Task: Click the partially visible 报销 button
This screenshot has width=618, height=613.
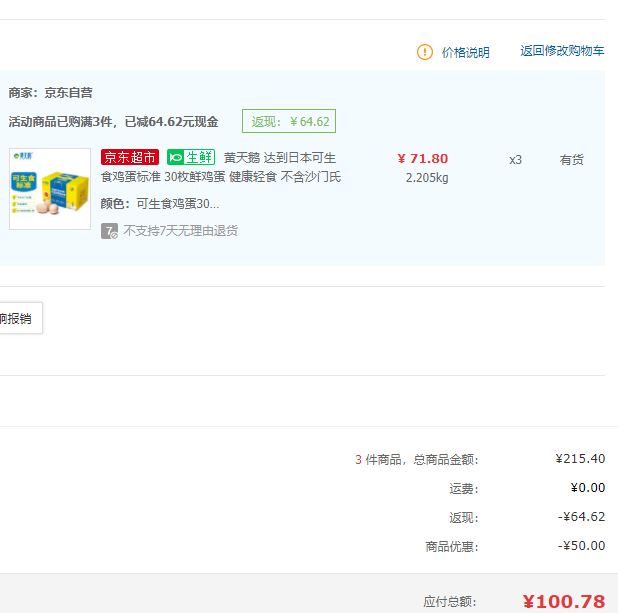Action: click(21, 318)
